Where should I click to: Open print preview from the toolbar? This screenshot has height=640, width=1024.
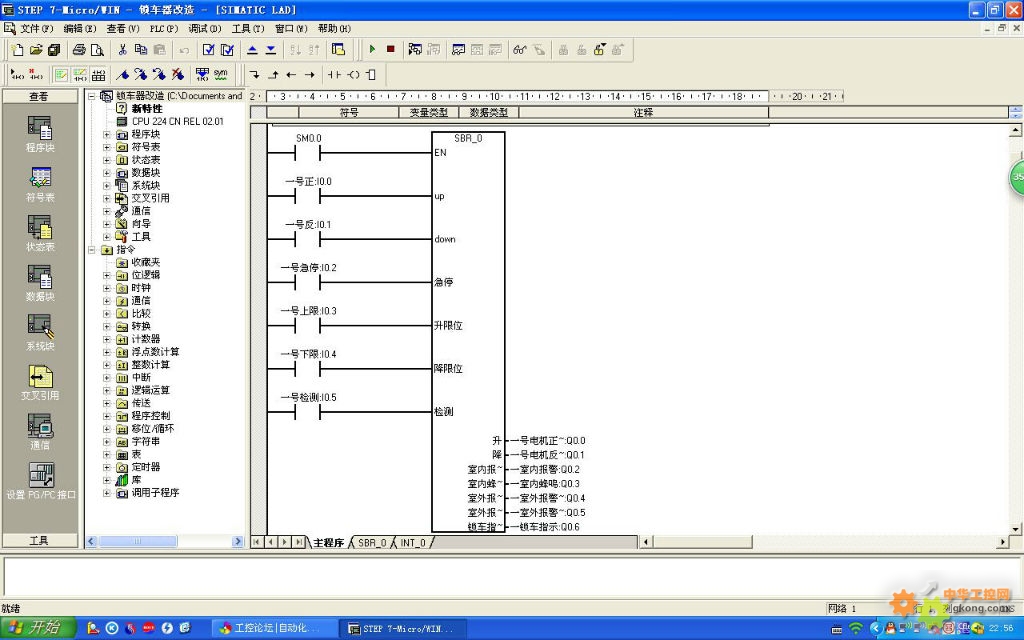[97, 50]
